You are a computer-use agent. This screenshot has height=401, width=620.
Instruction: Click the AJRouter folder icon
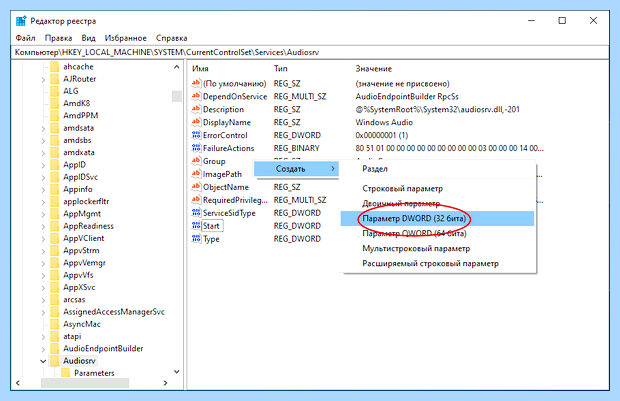55,79
